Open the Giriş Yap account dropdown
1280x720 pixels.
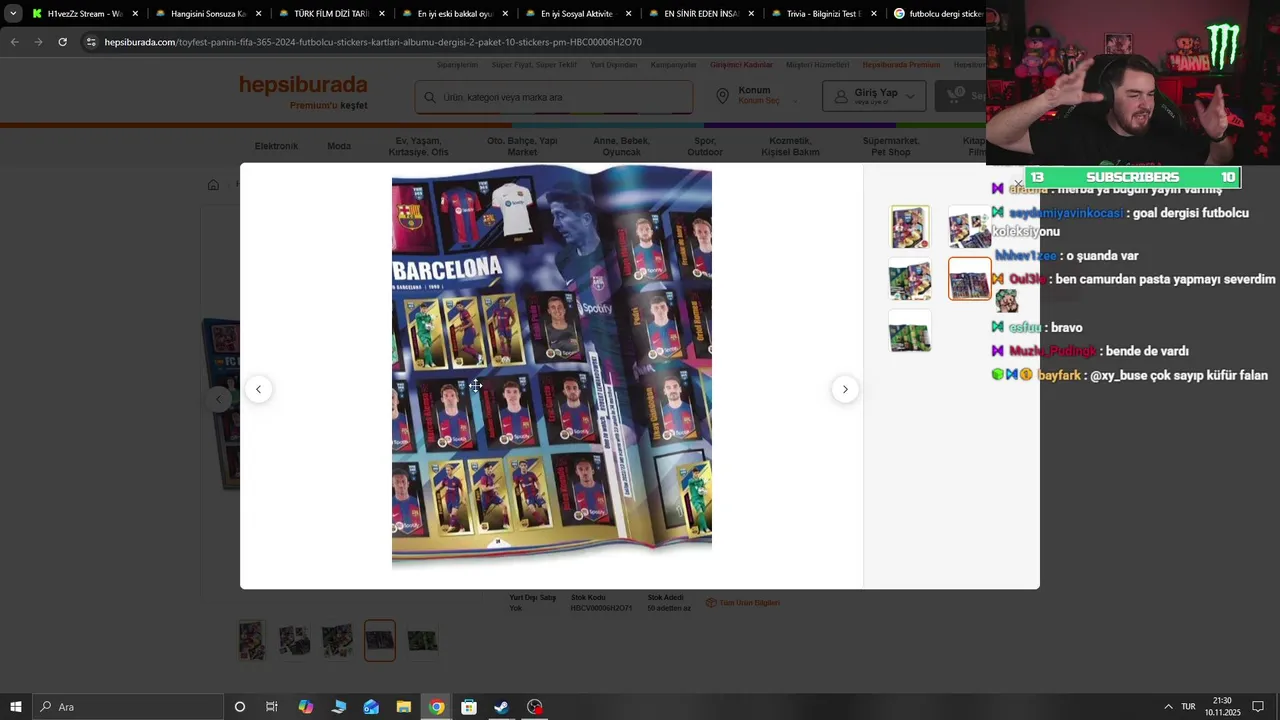coord(873,96)
